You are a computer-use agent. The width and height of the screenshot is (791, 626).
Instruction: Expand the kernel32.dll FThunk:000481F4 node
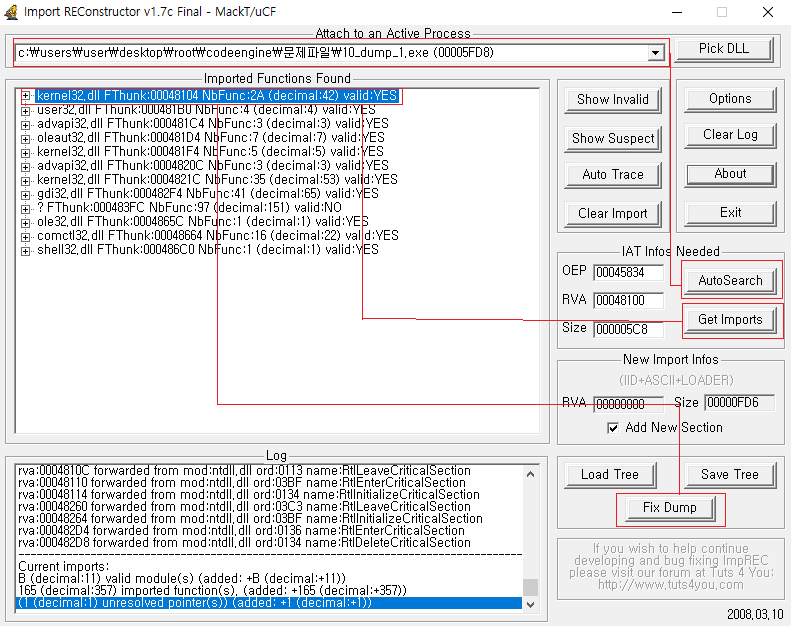25,152
